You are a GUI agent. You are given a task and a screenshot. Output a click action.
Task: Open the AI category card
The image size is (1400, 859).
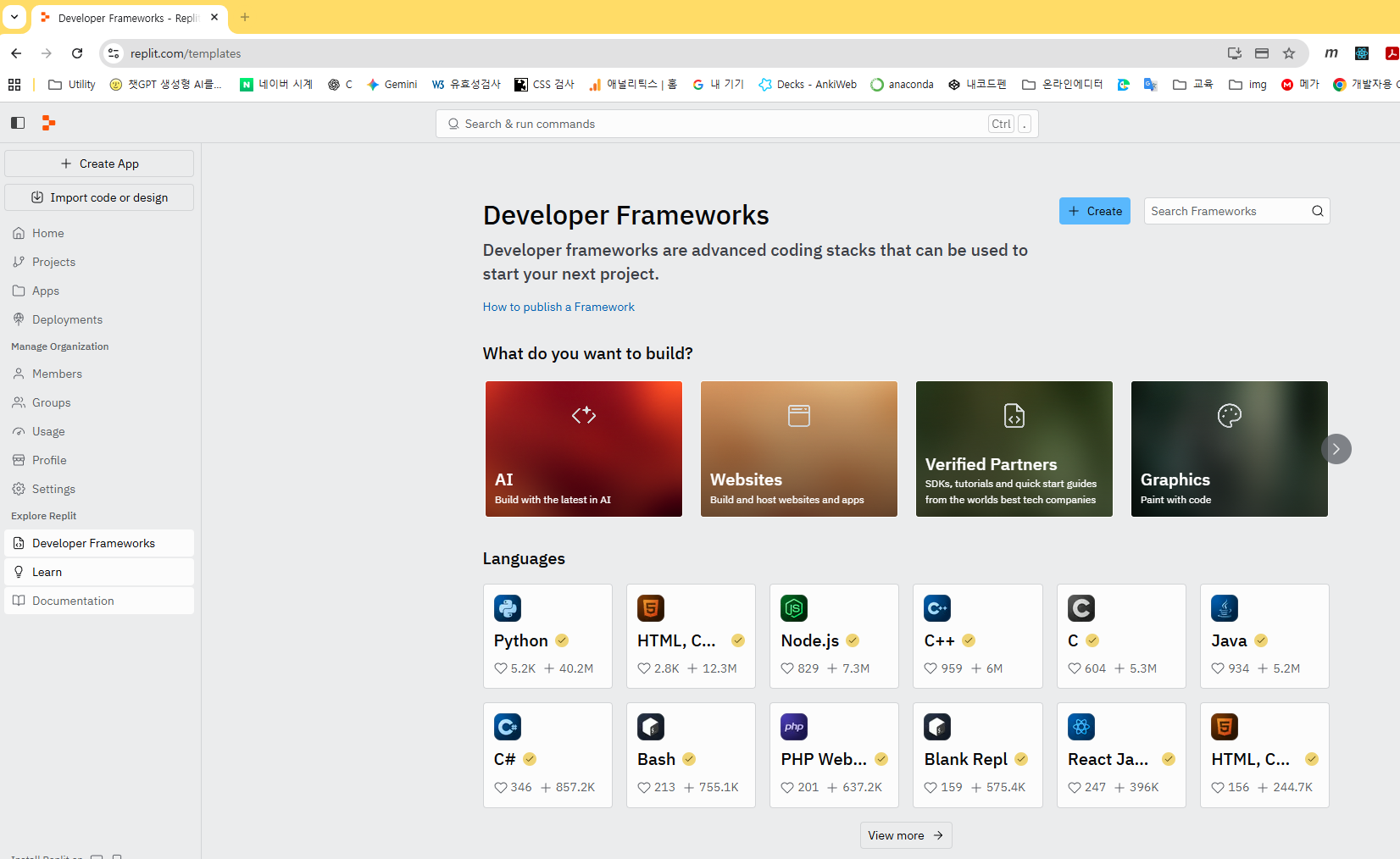583,449
